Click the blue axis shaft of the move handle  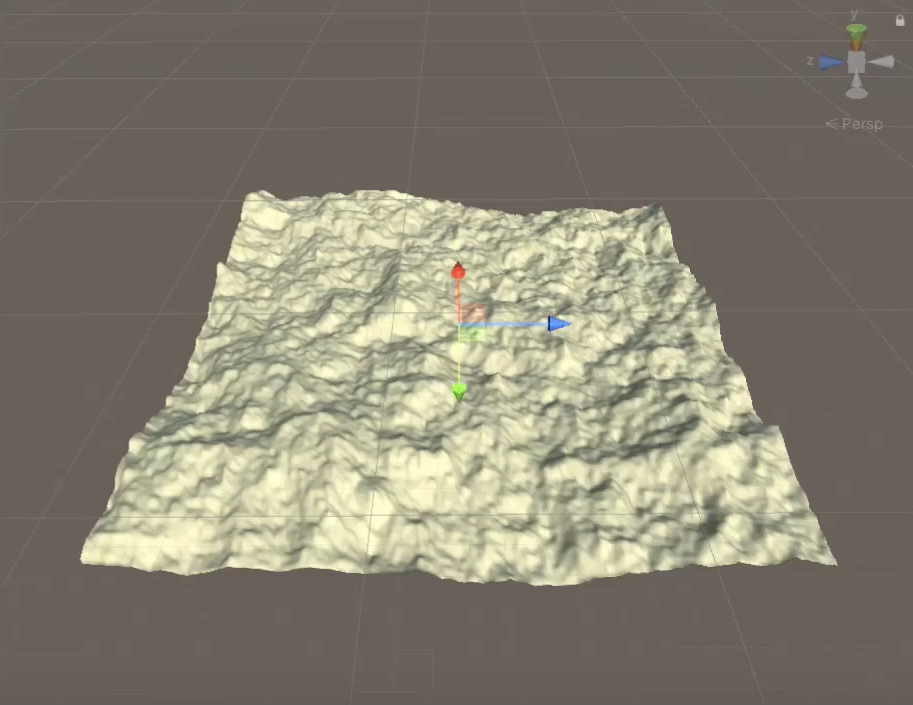click(x=505, y=325)
